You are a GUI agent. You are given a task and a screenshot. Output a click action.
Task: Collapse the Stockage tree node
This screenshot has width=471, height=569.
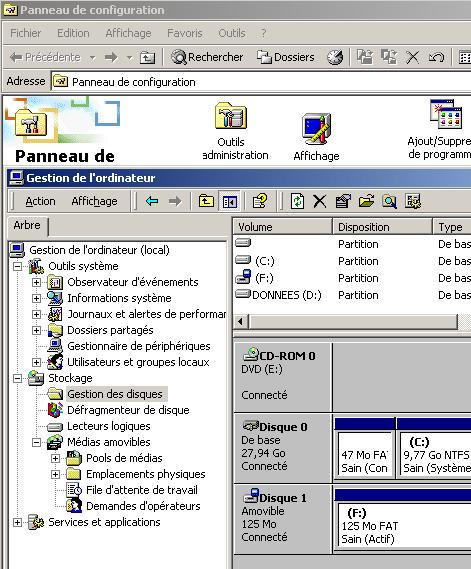click(x=17, y=378)
